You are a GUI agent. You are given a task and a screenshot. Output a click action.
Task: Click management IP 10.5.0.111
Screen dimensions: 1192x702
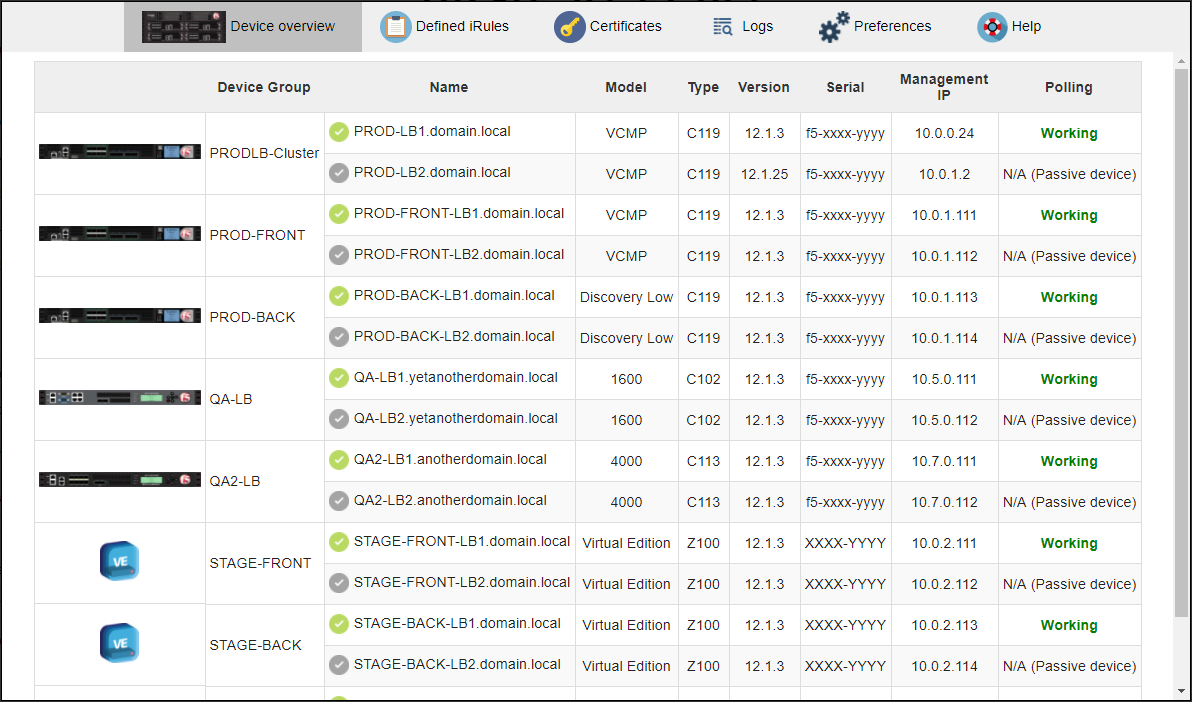coord(944,379)
